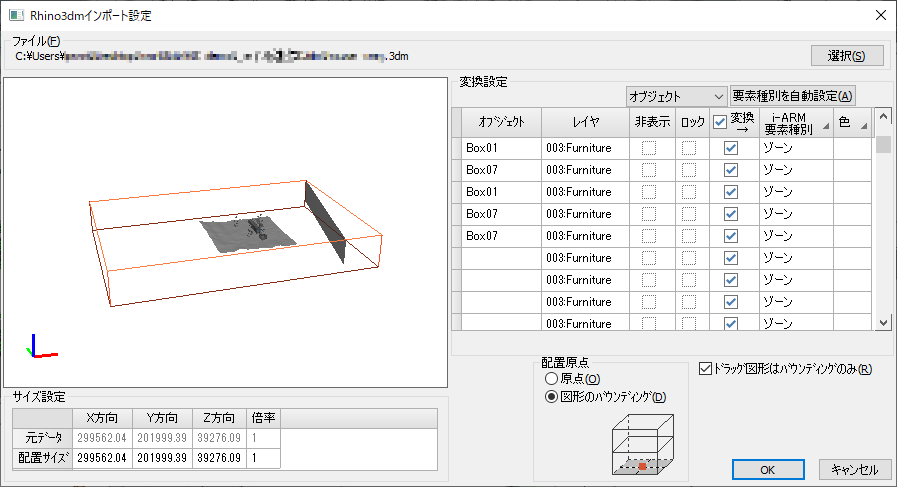Click the XYZ axis gizmo in preview
This screenshot has height=487, width=897.
click(x=41, y=347)
